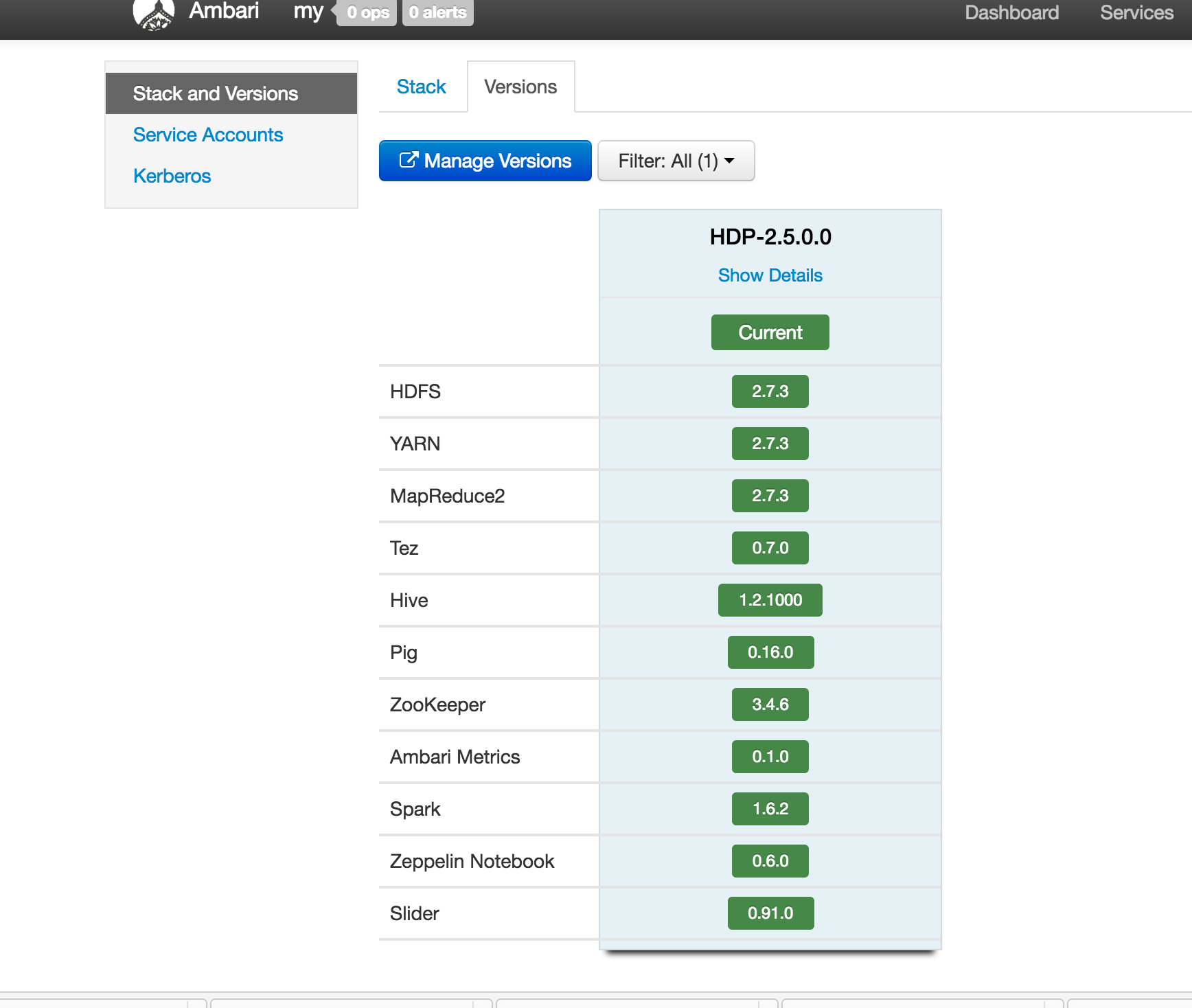Open Dashboard in the top navigation
This screenshot has width=1192, height=1008.
(1011, 12)
